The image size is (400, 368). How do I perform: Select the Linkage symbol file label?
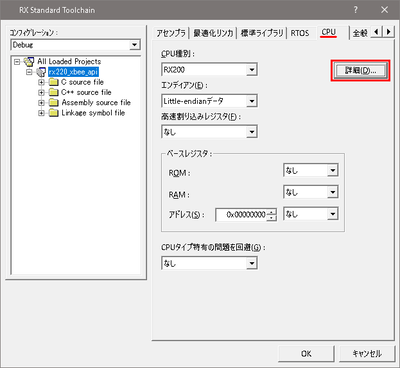point(93,113)
